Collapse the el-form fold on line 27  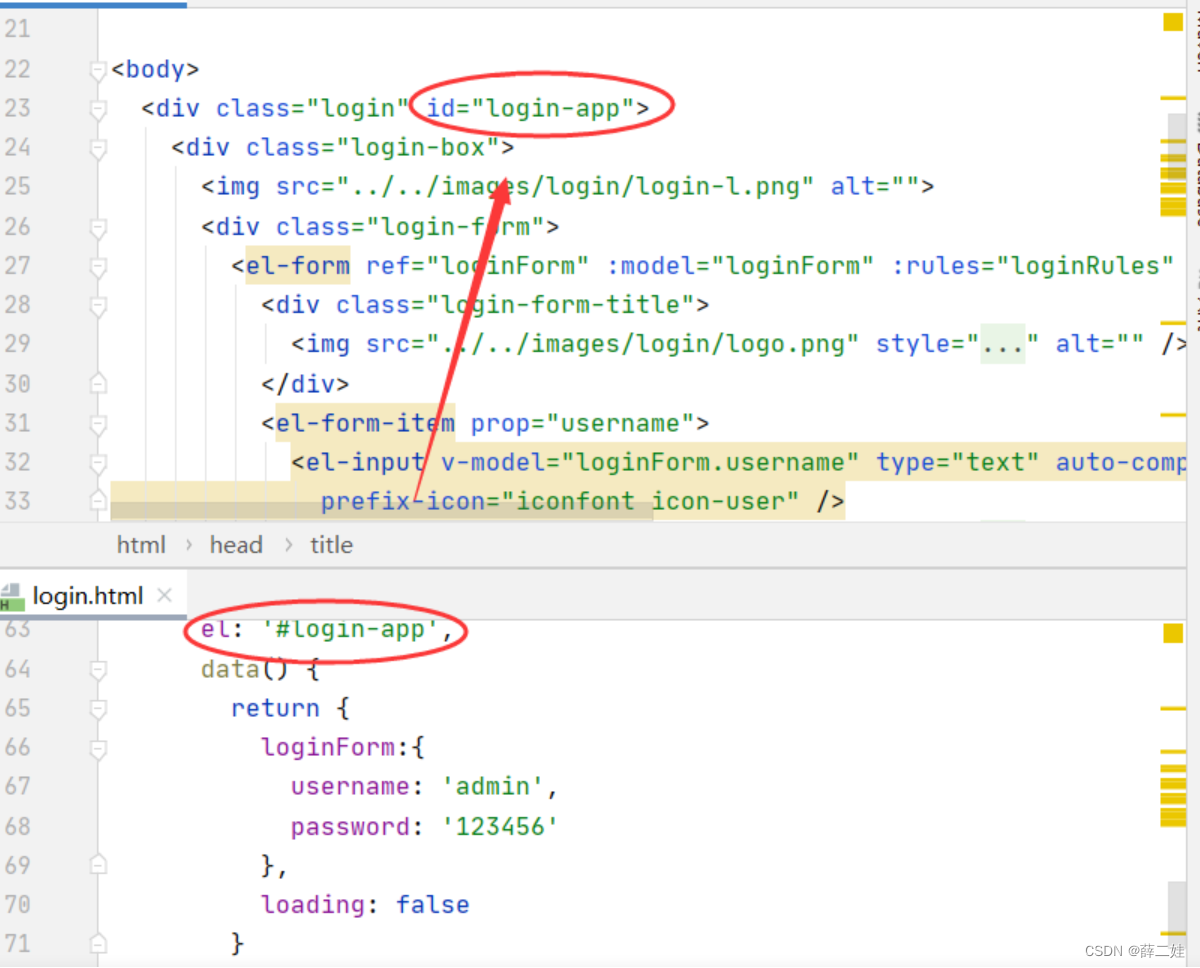pyautogui.click(x=98, y=267)
